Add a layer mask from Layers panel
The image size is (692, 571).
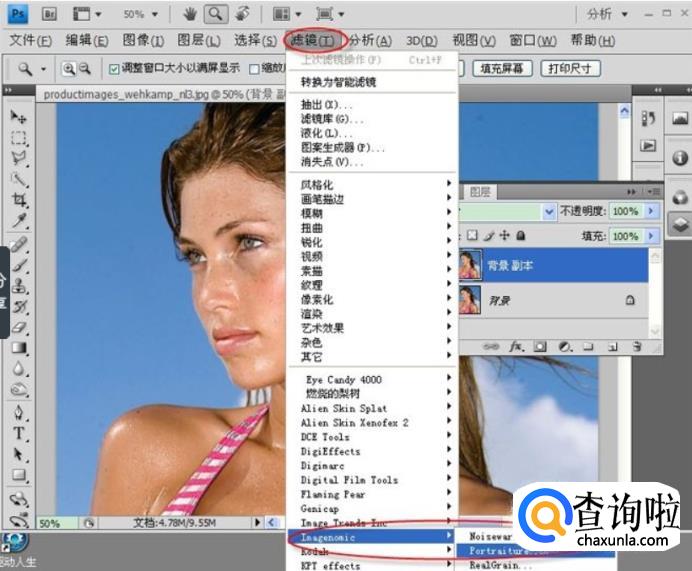pyautogui.click(x=540, y=347)
